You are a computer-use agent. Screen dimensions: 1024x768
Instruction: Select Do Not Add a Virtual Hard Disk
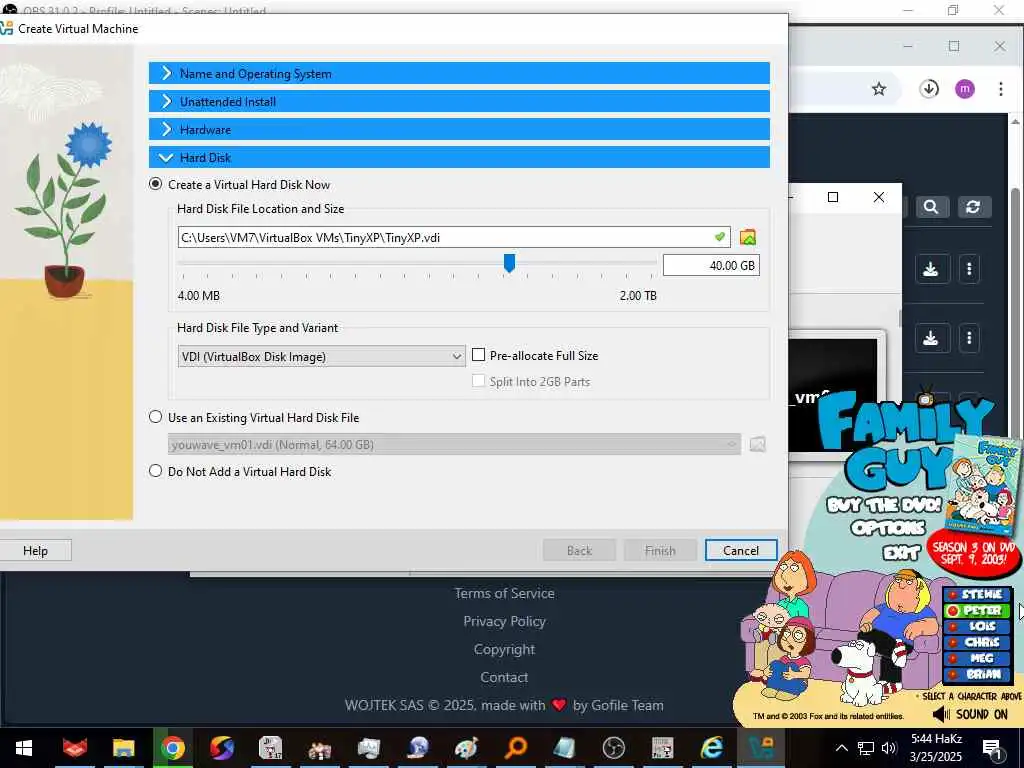click(155, 471)
